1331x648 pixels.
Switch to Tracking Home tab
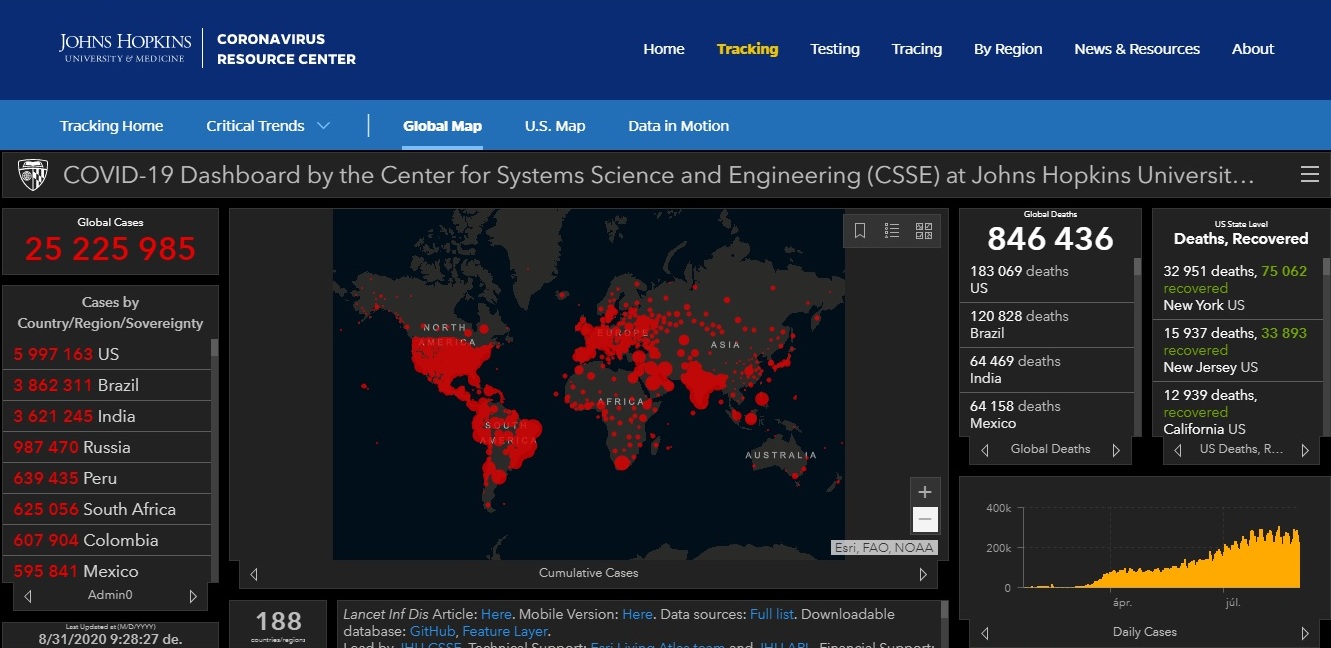(111, 126)
